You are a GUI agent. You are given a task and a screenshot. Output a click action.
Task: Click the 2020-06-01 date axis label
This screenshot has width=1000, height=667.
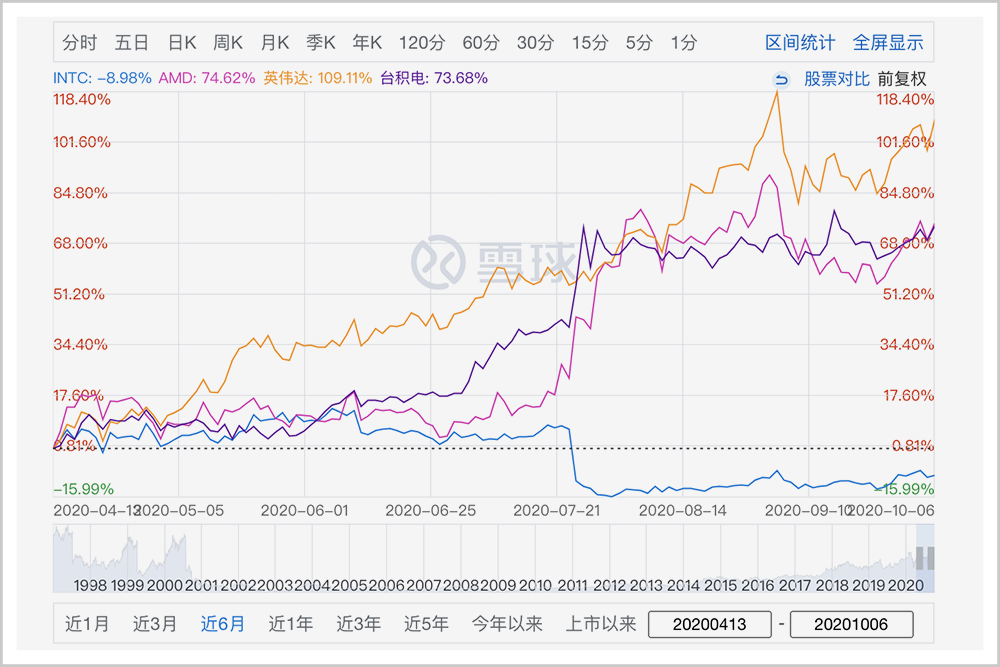(x=304, y=511)
